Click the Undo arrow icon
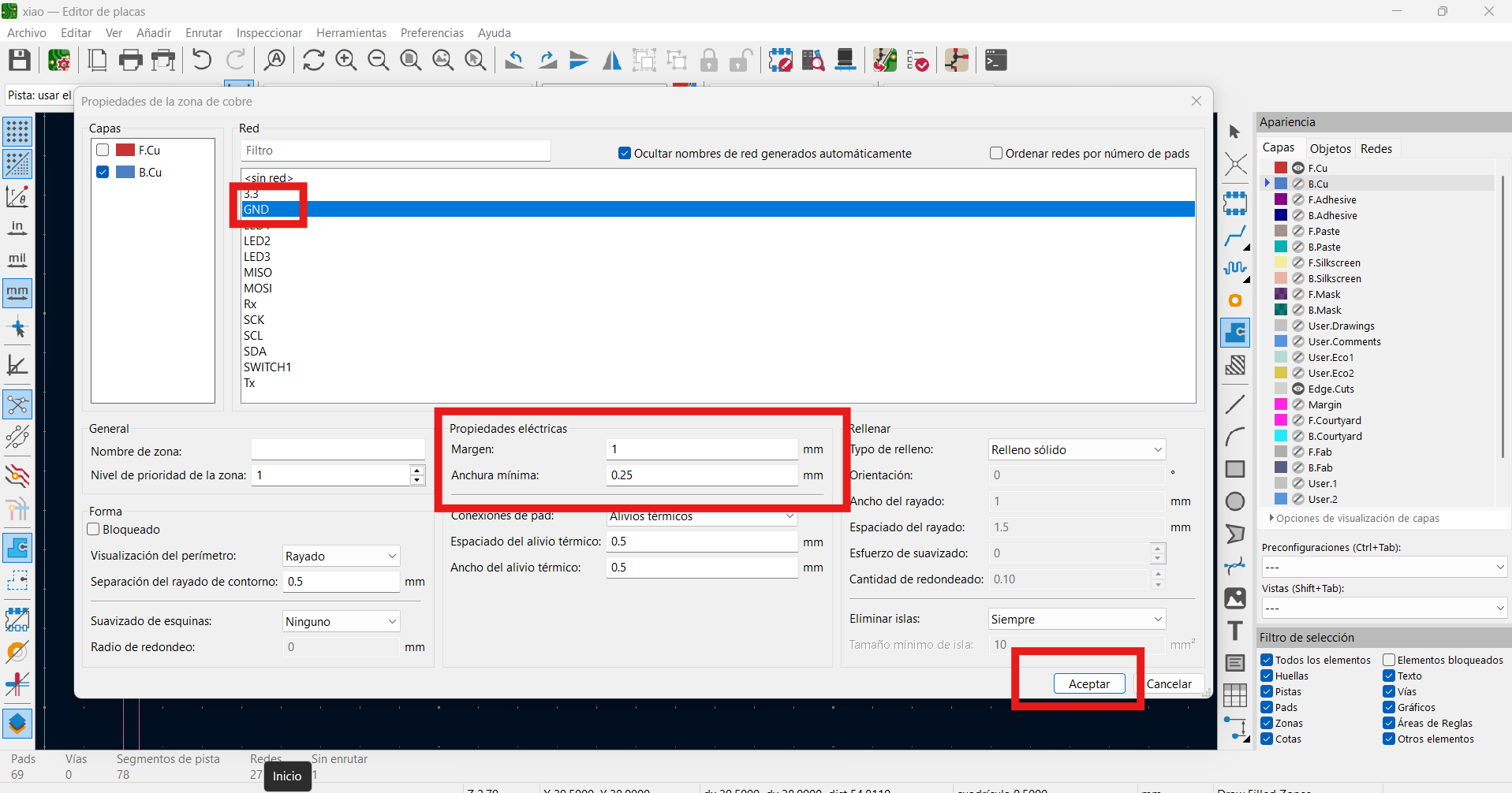The image size is (1512, 793). [x=202, y=60]
